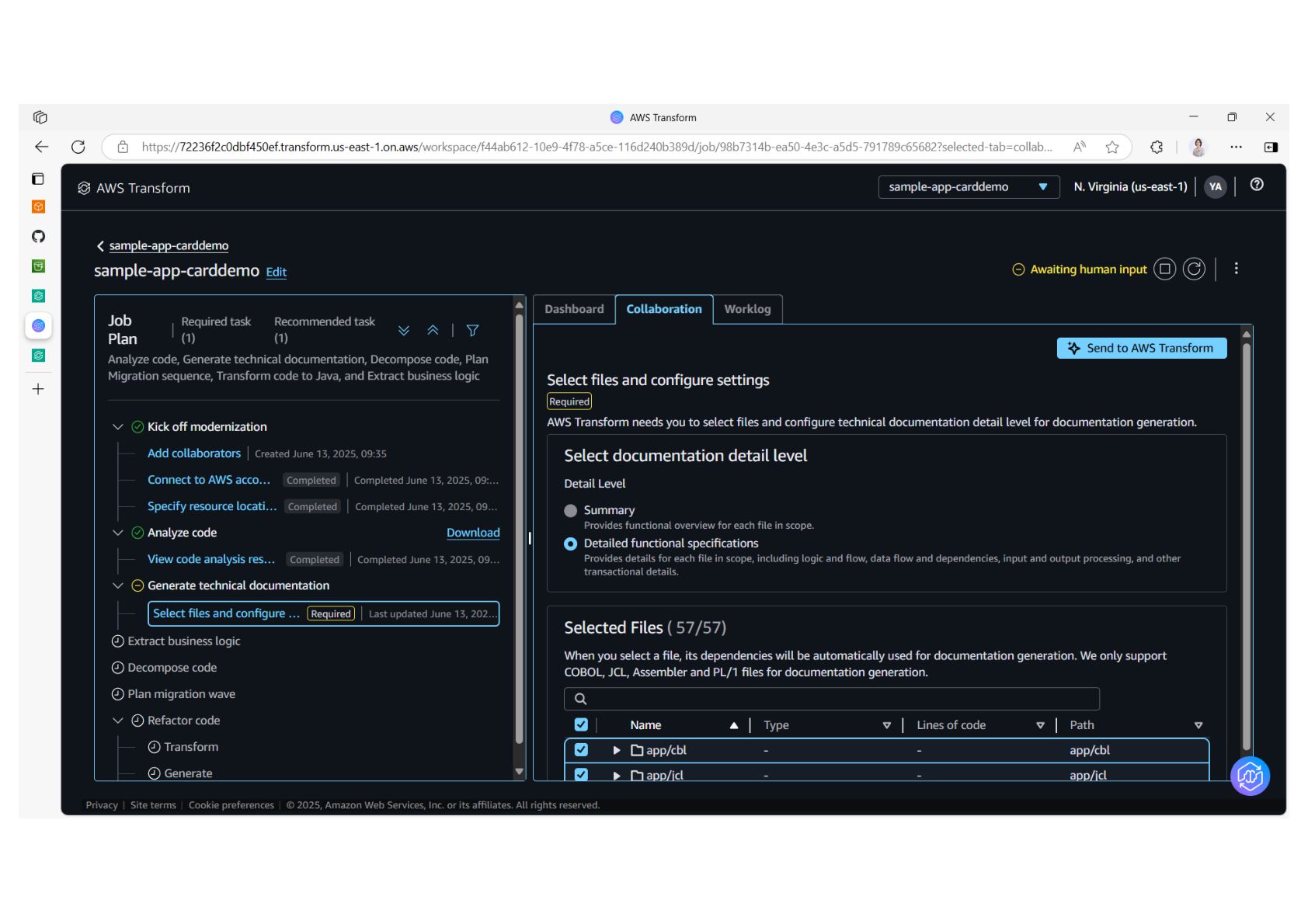
Task: Switch to the Worklog tab
Action: pos(747,309)
